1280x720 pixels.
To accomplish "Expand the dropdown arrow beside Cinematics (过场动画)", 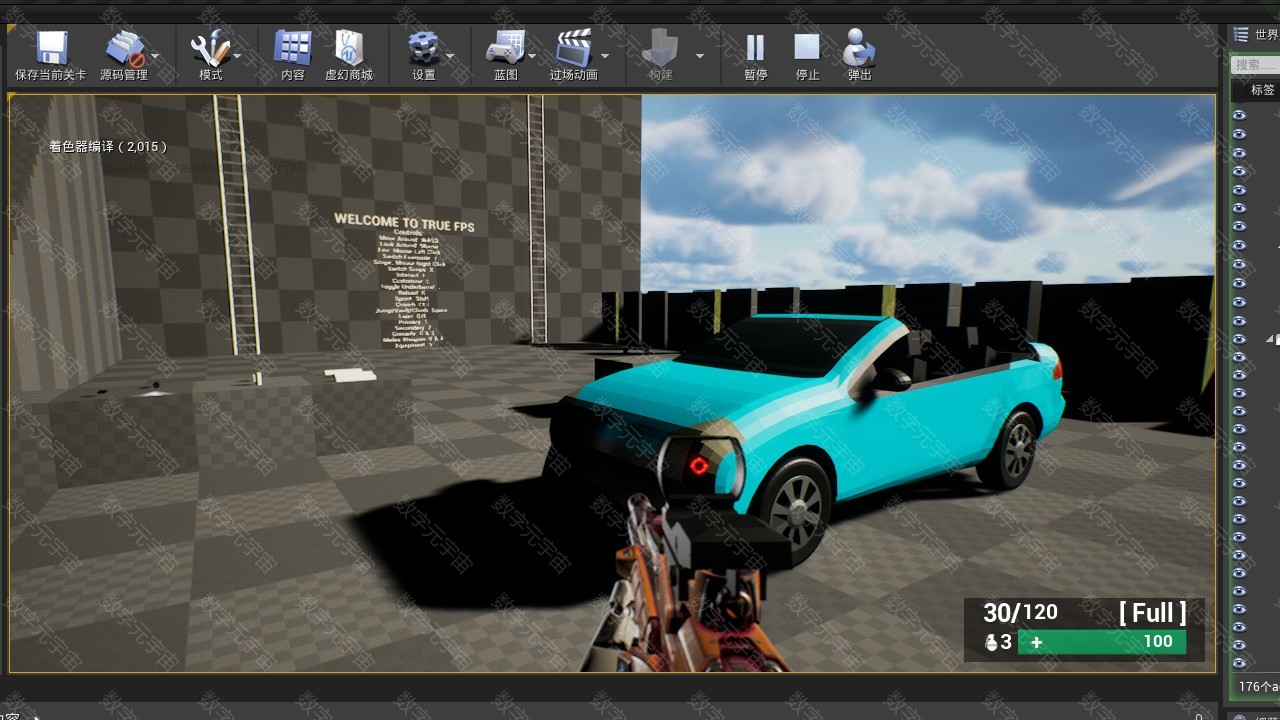I will tap(605, 56).
